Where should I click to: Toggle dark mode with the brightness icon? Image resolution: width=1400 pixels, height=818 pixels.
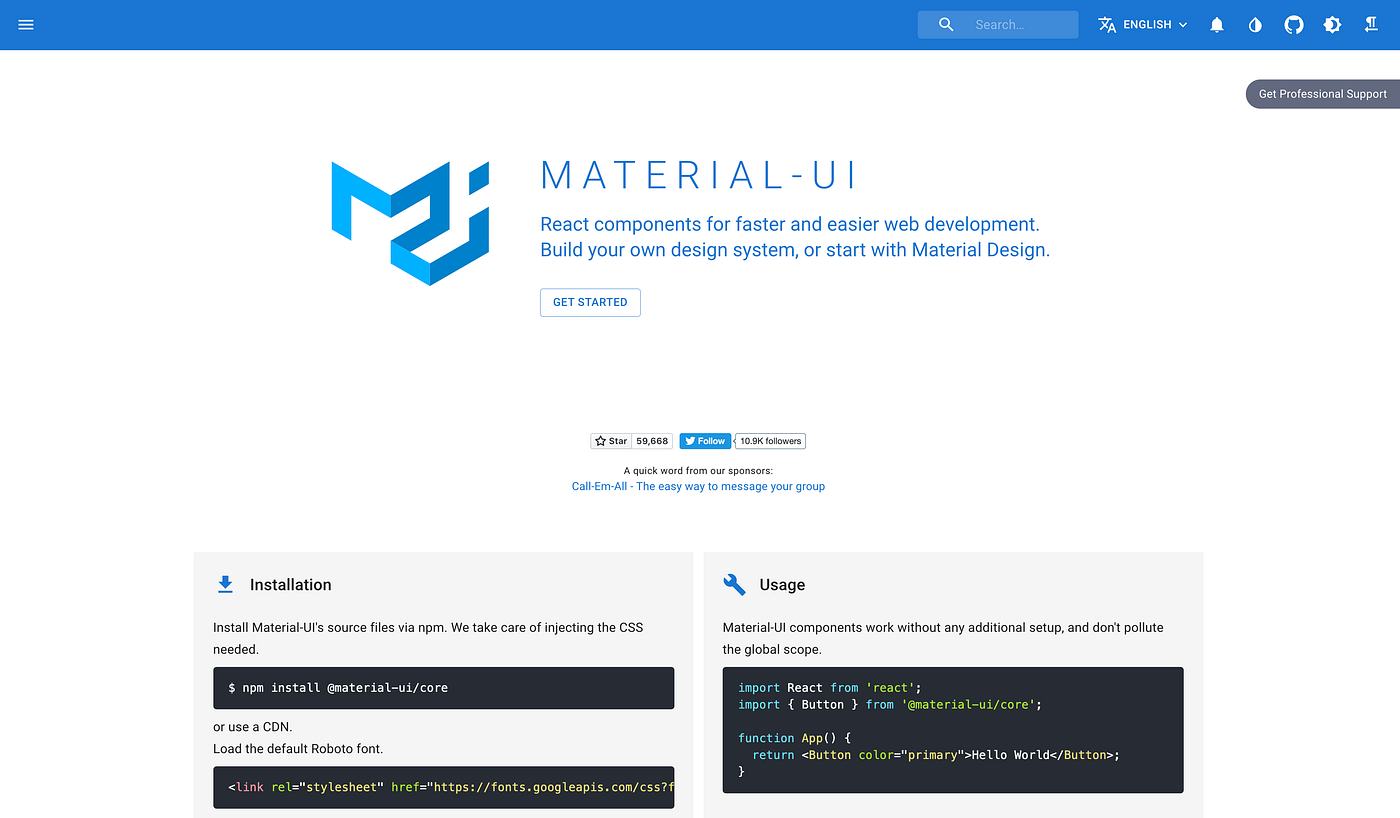[x=1332, y=24]
